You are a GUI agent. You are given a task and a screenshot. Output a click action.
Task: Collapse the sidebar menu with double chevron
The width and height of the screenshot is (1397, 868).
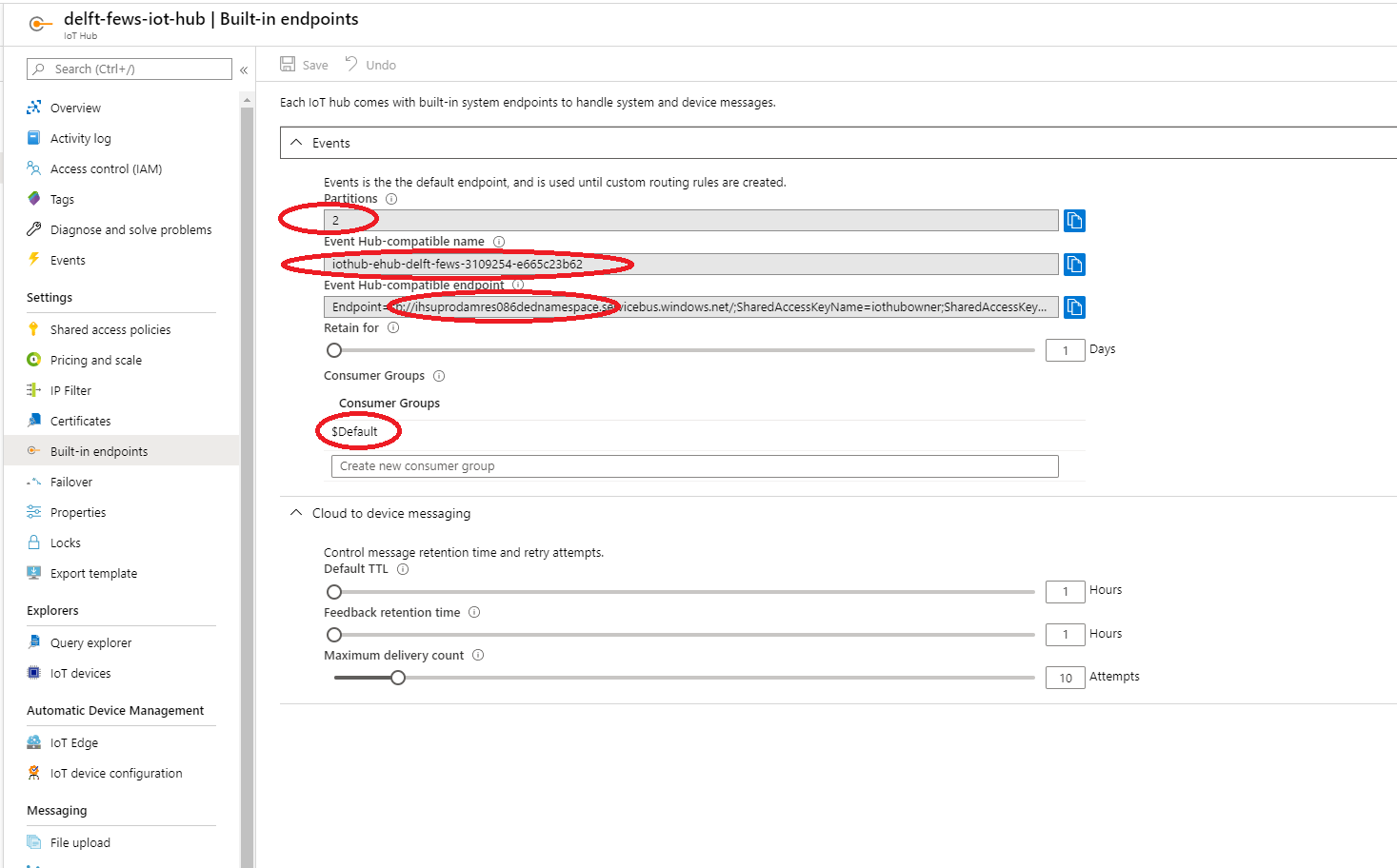(x=244, y=69)
